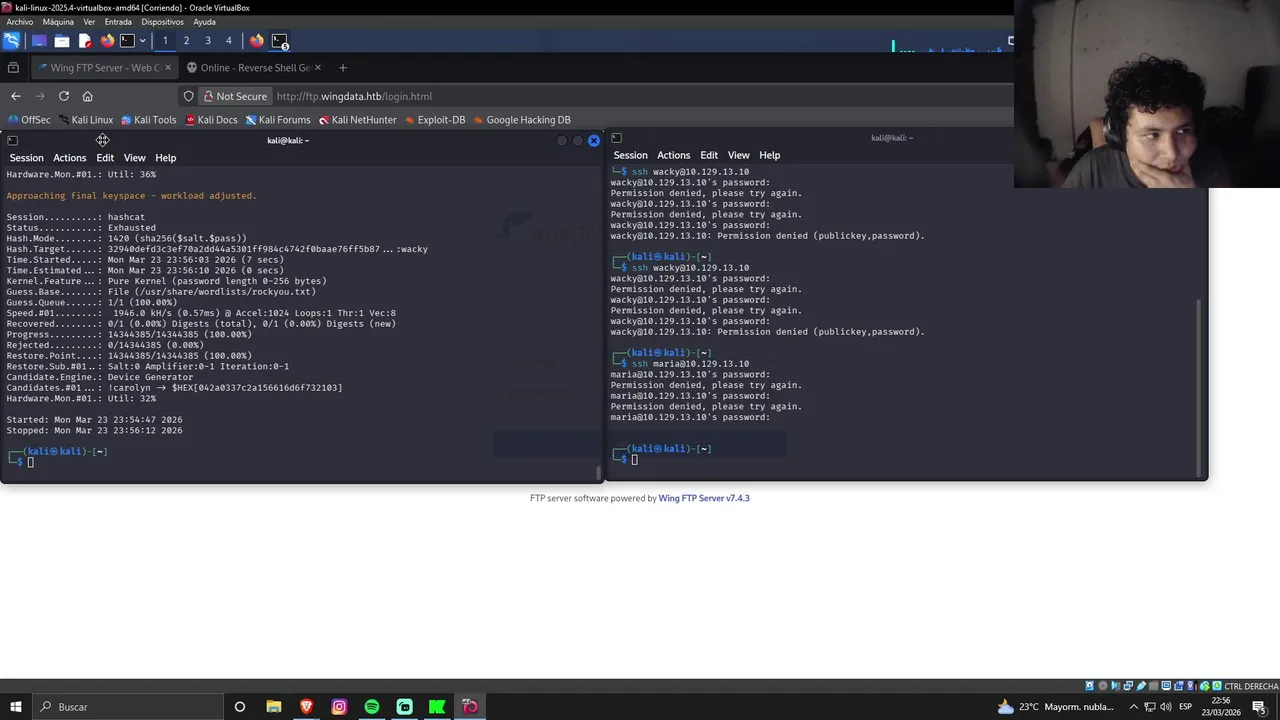Open View menu in left terminal

point(134,158)
